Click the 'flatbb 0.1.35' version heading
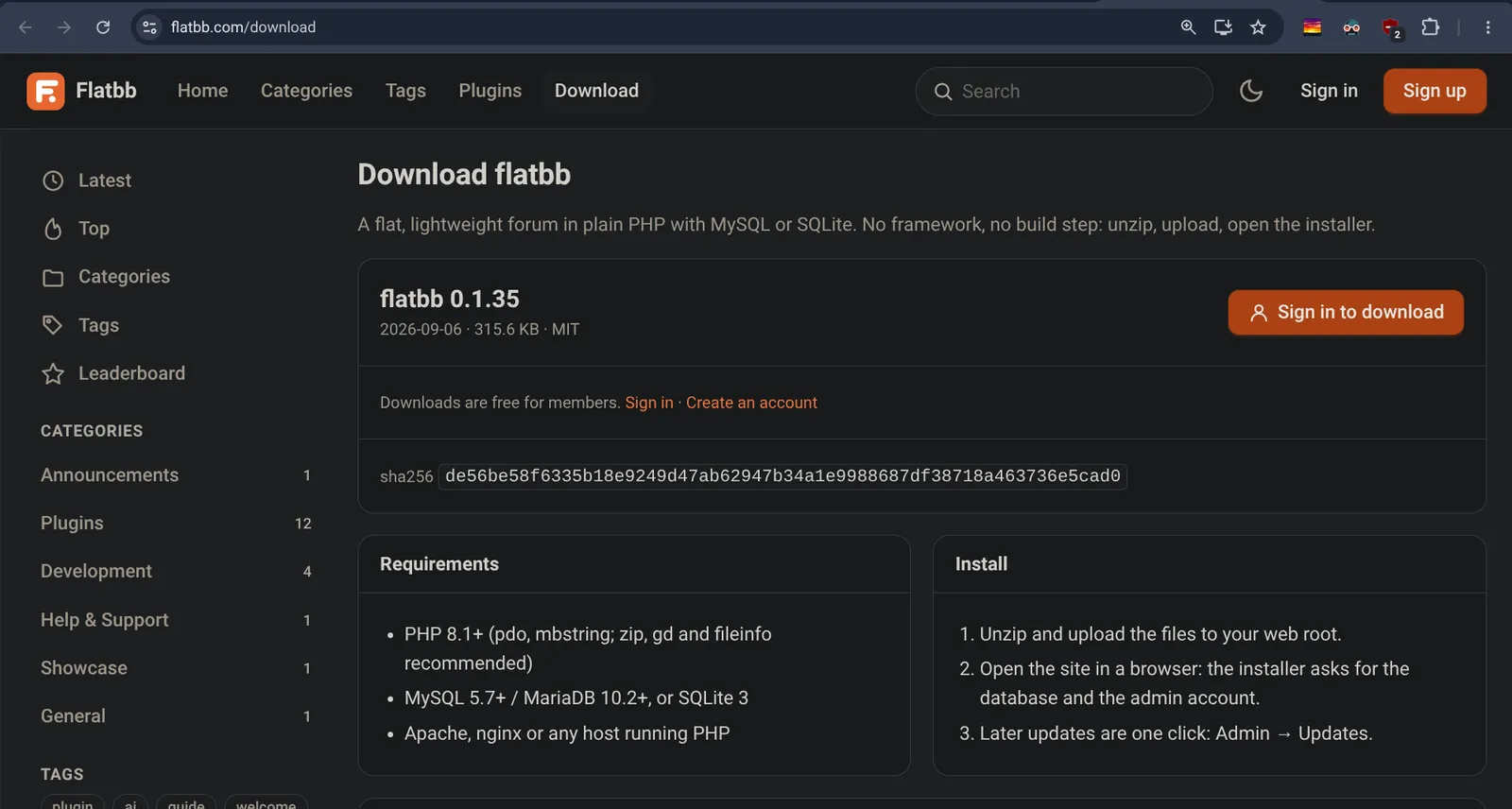1512x809 pixels. tap(450, 299)
